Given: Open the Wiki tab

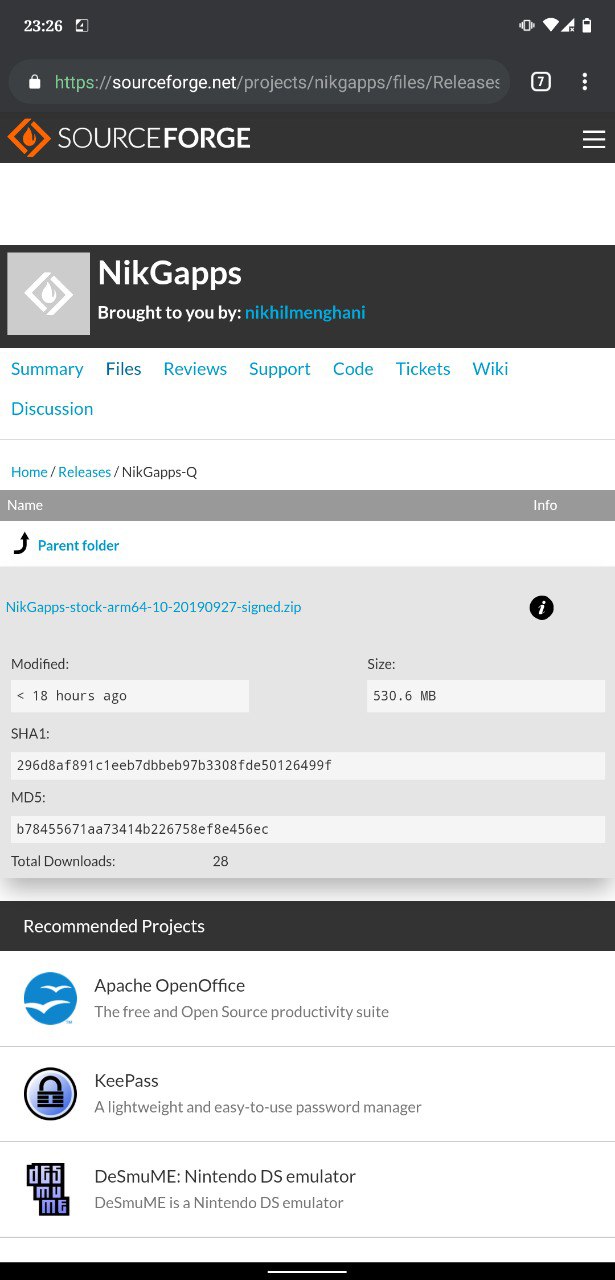Looking at the screenshot, I should (x=490, y=369).
